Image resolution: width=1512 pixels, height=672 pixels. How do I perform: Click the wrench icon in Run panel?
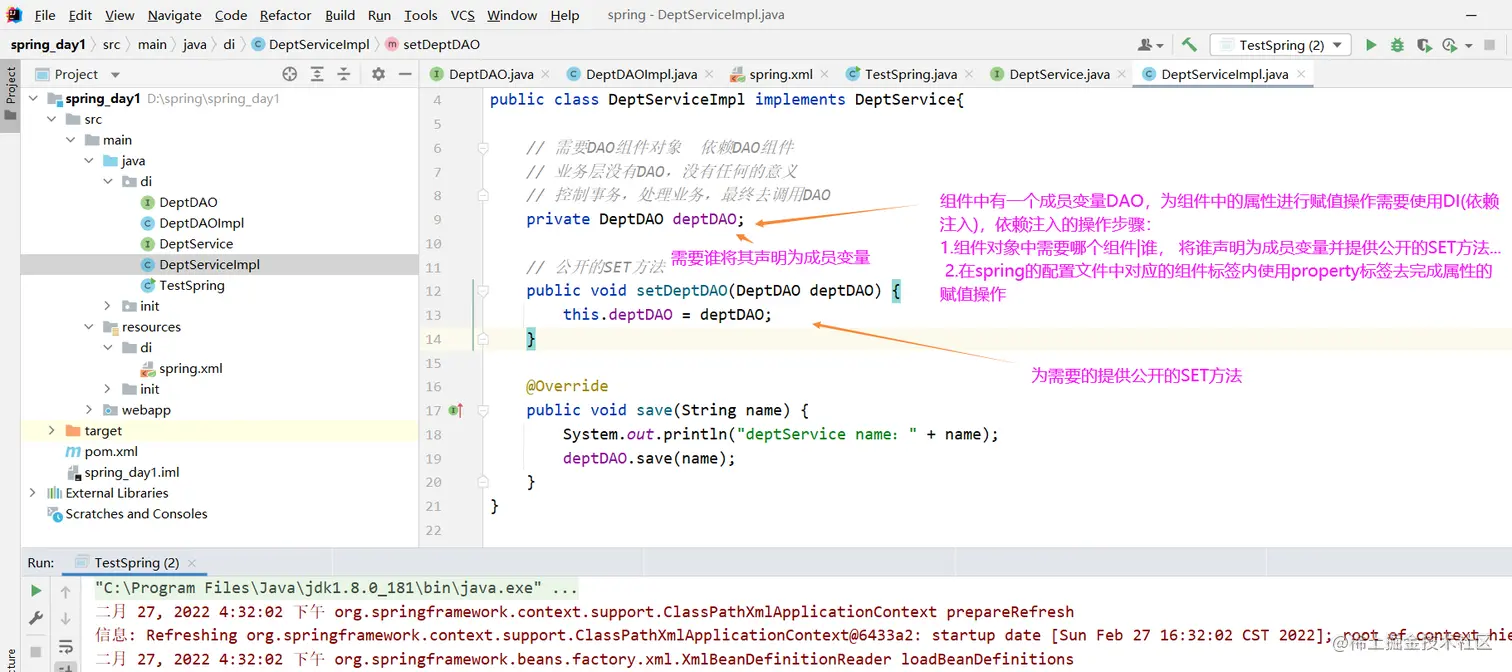[36, 618]
